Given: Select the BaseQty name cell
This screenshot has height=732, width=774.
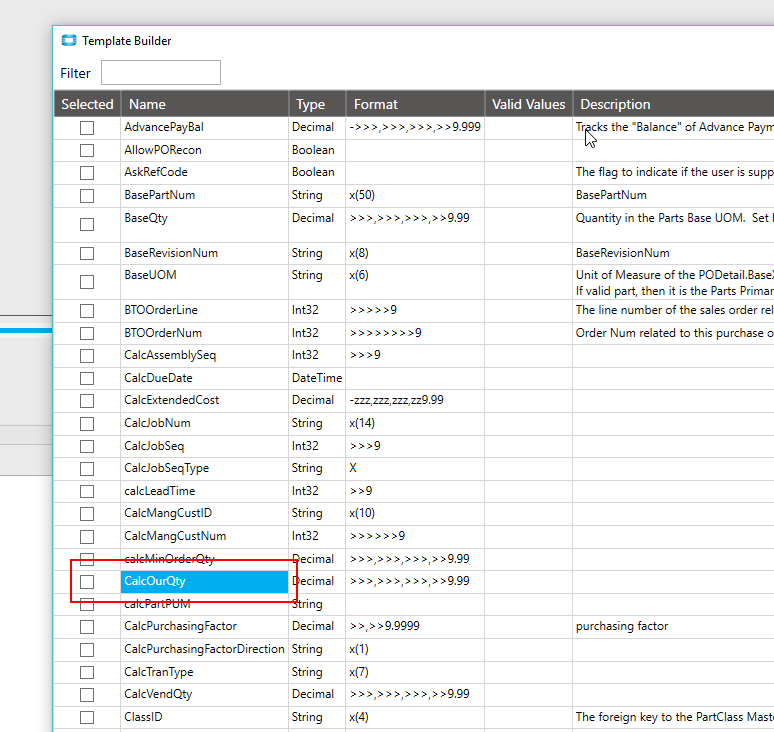Looking at the screenshot, I should pyautogui.click(x=205, y=225).
